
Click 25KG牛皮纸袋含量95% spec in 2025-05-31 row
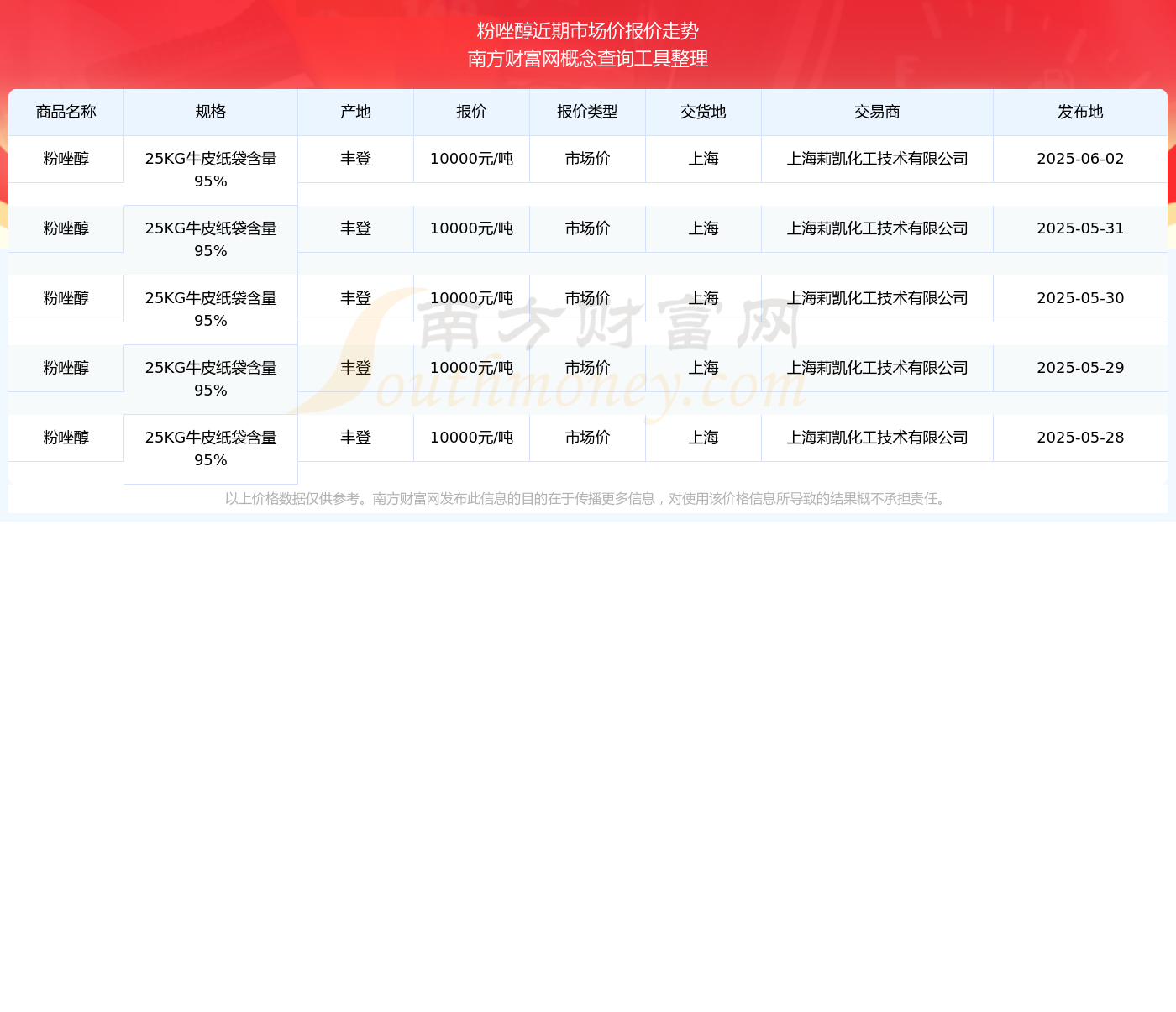[211, 240]
